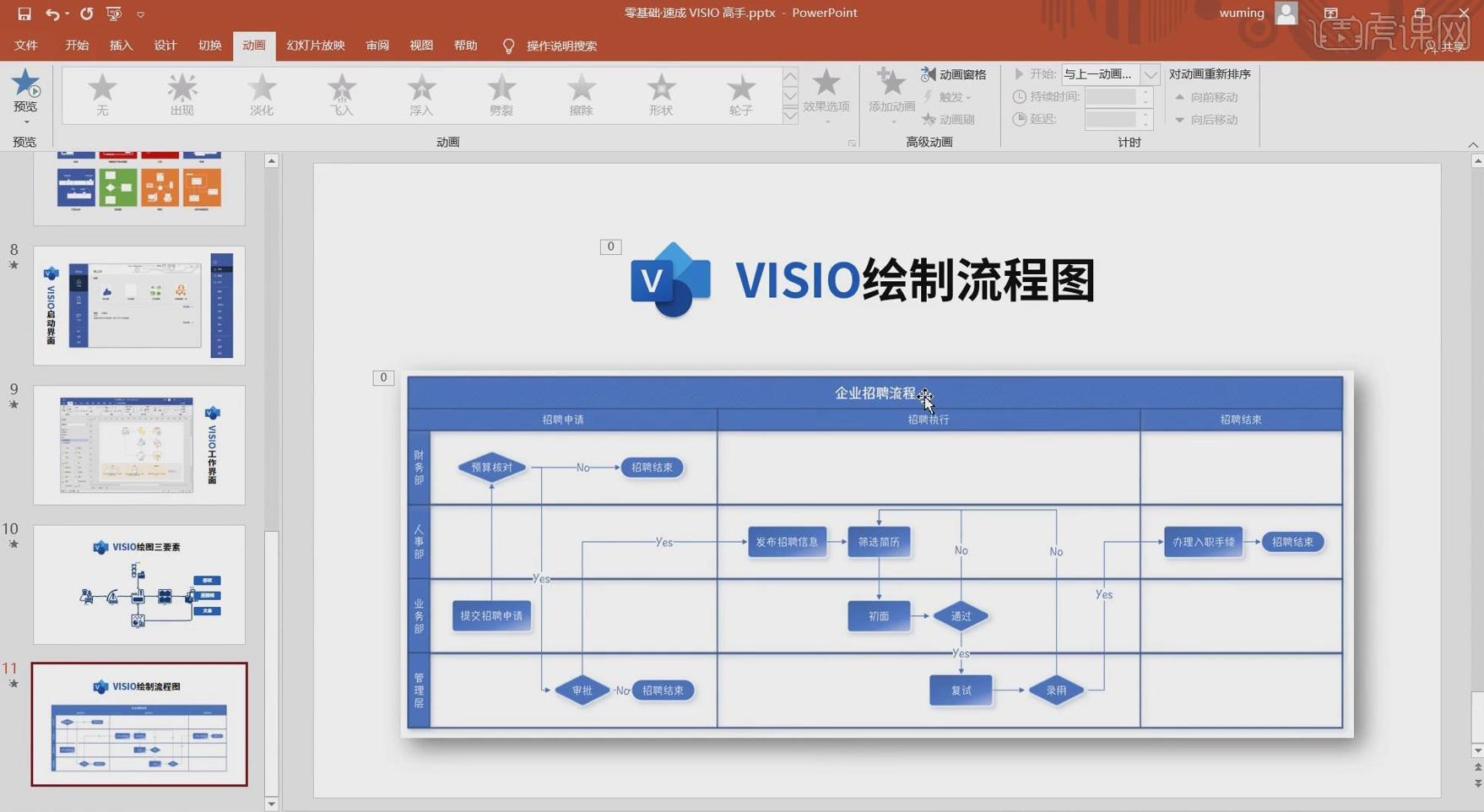
Task: Select the Fly In (飞入) animation effect
Action: click(x=342, y=95)
